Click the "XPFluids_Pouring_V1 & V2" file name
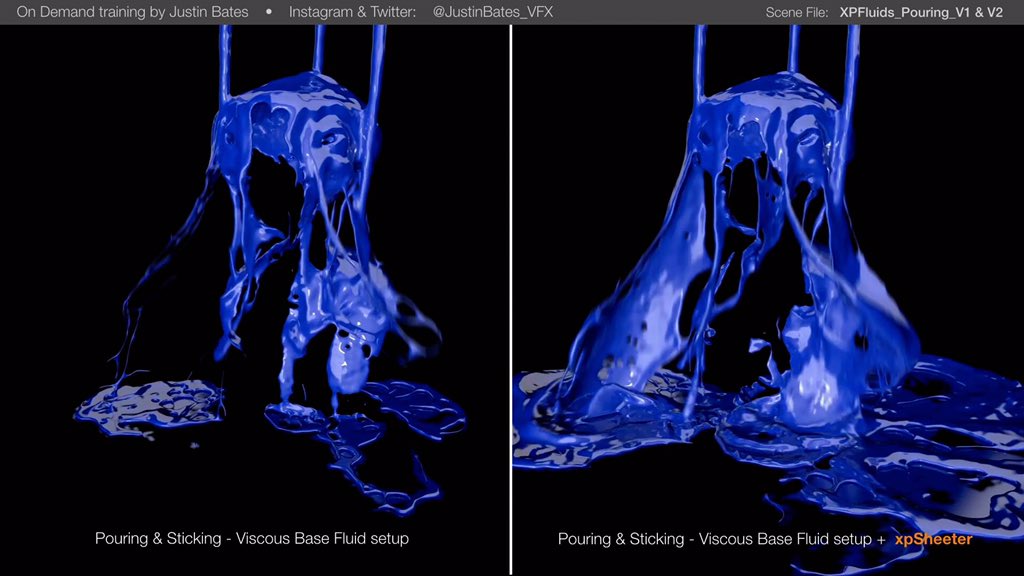1024x576 pixels. tap(921, 12)
